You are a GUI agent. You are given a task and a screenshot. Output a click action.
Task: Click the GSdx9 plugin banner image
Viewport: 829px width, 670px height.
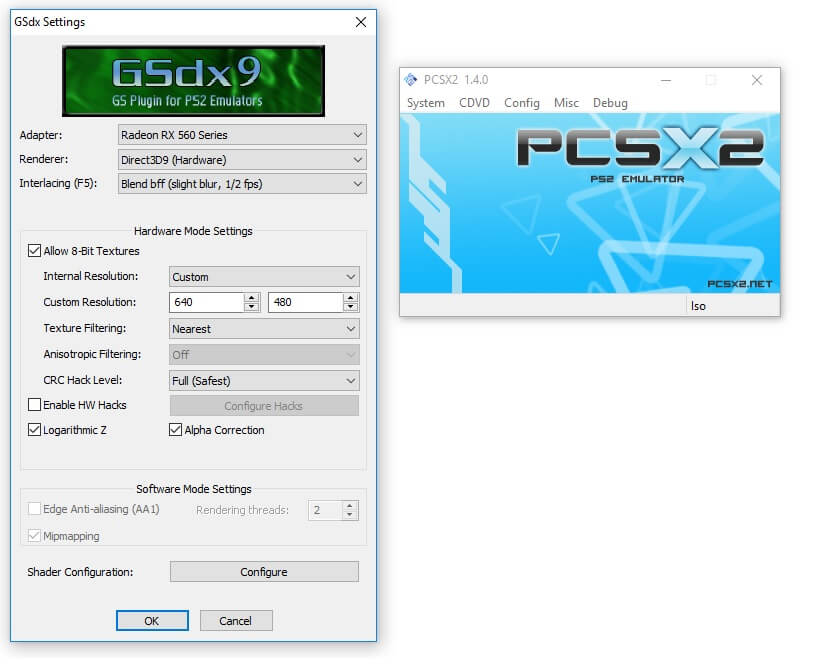[x=194, y=81]
